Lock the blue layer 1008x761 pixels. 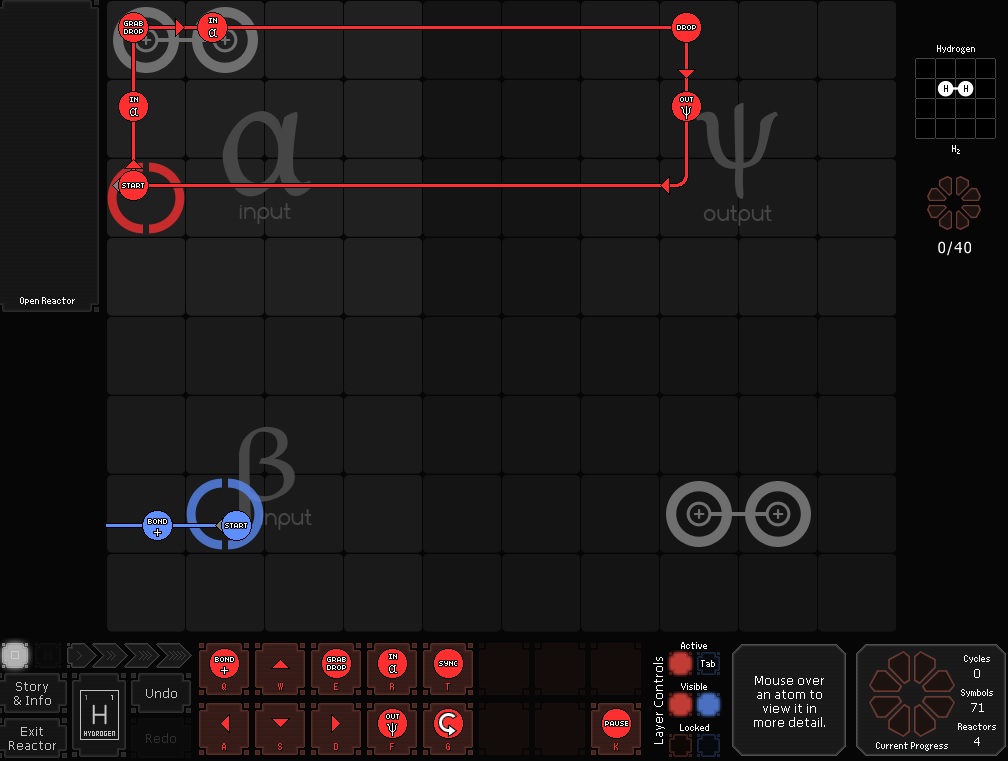(x=708, y=745)
